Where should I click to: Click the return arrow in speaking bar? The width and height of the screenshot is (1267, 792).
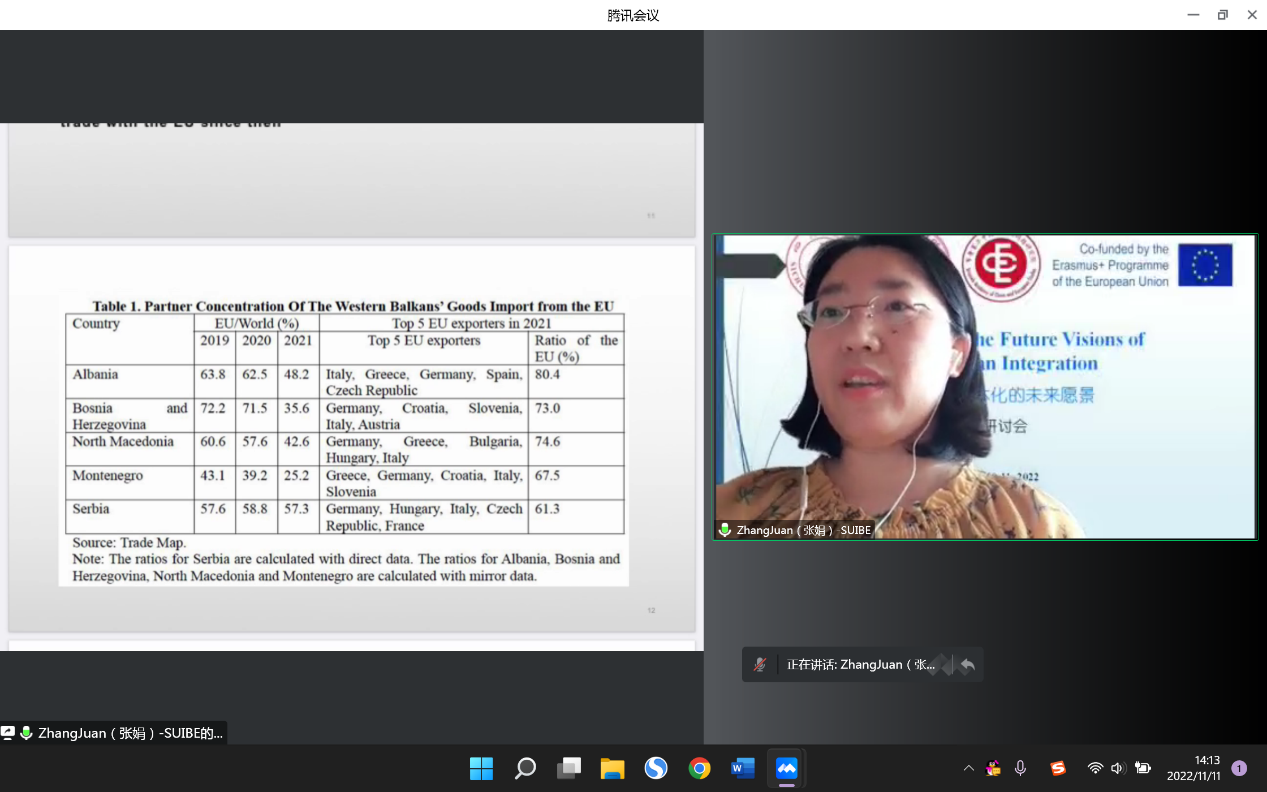coord(967,664)
